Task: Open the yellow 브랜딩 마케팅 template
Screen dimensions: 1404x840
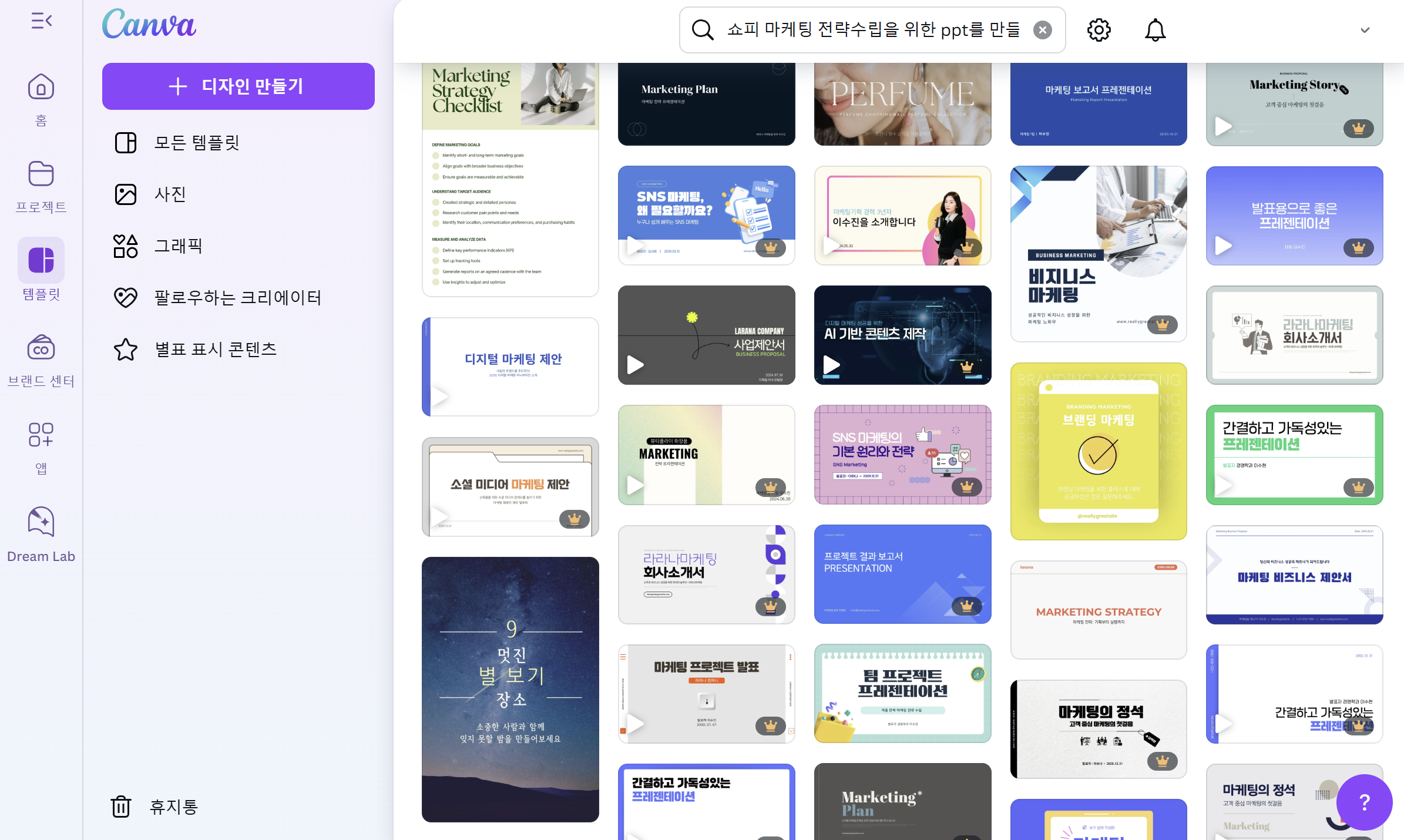Action: pyautogui.click(x=1099, y=451)
